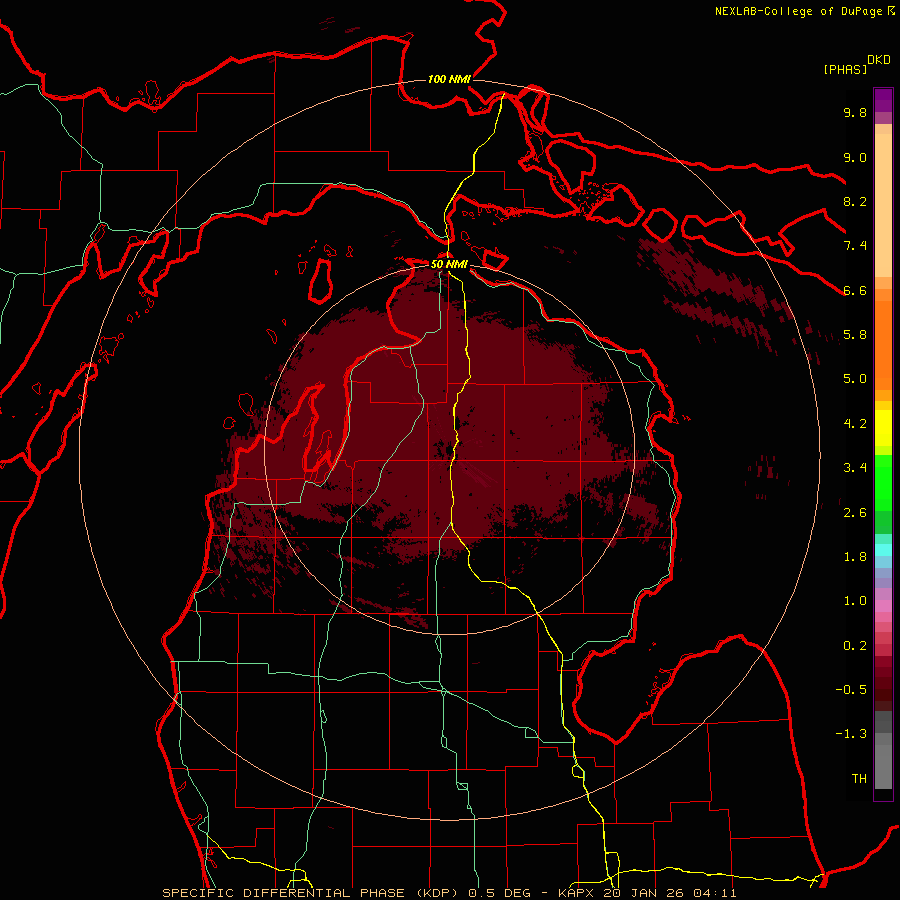Pick the yellow segment of the color bar
This screenshot has width=900, height=900.
tap(883, 428)
